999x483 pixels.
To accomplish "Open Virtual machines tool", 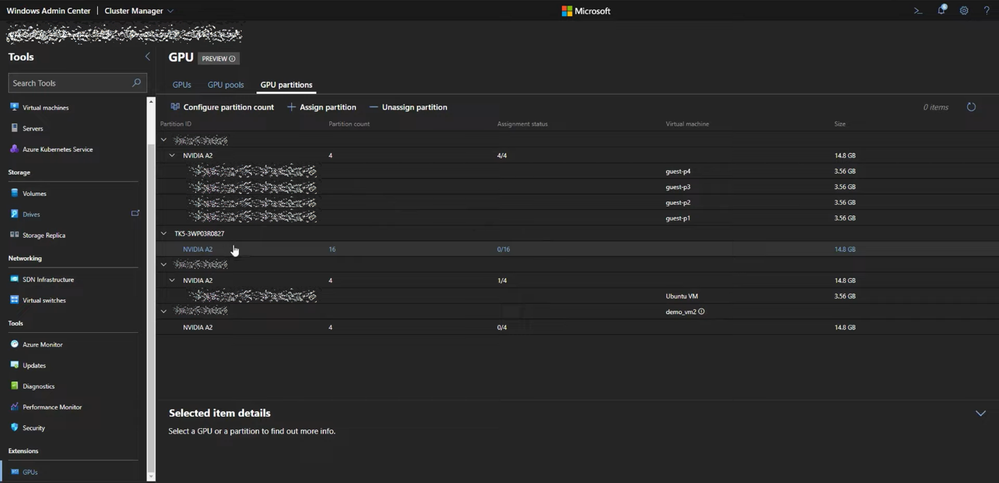I will (x=45, y=108).
